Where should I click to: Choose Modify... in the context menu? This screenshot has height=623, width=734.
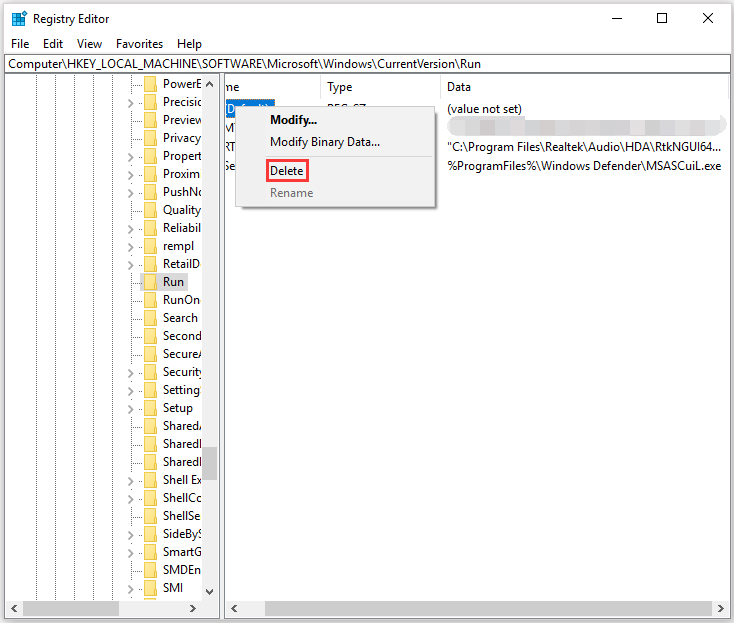293,120
